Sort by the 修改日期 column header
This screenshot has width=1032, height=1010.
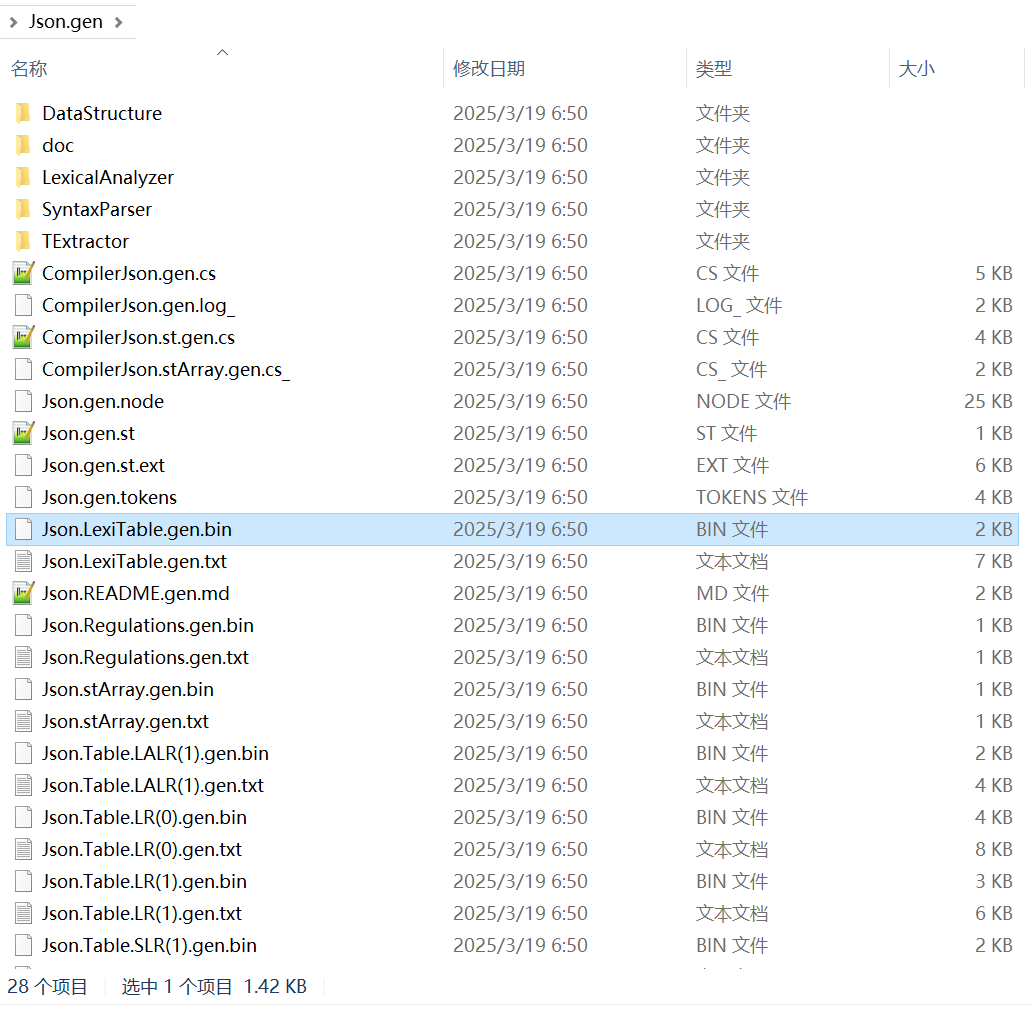tap(489, 68)
